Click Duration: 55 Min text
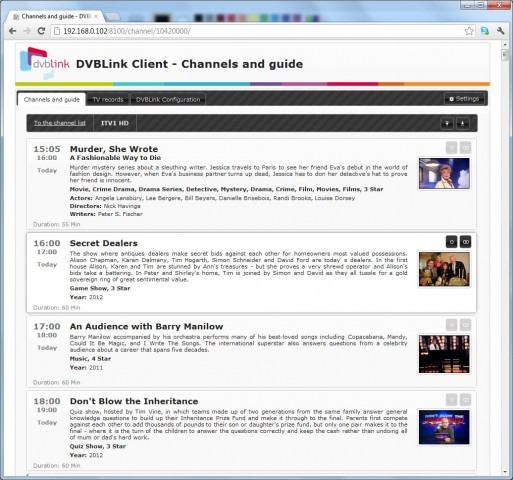The image size is (513, 480). point(57,224)
